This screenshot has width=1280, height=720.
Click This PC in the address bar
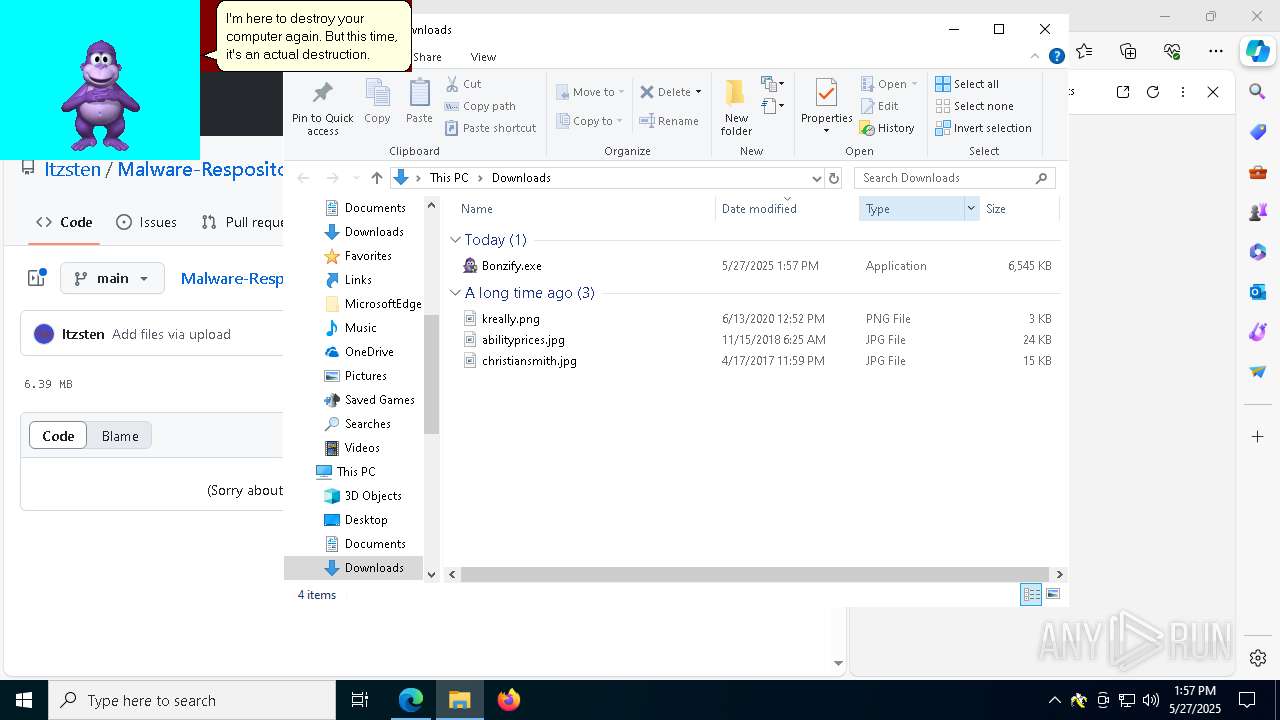pos(449,178)
